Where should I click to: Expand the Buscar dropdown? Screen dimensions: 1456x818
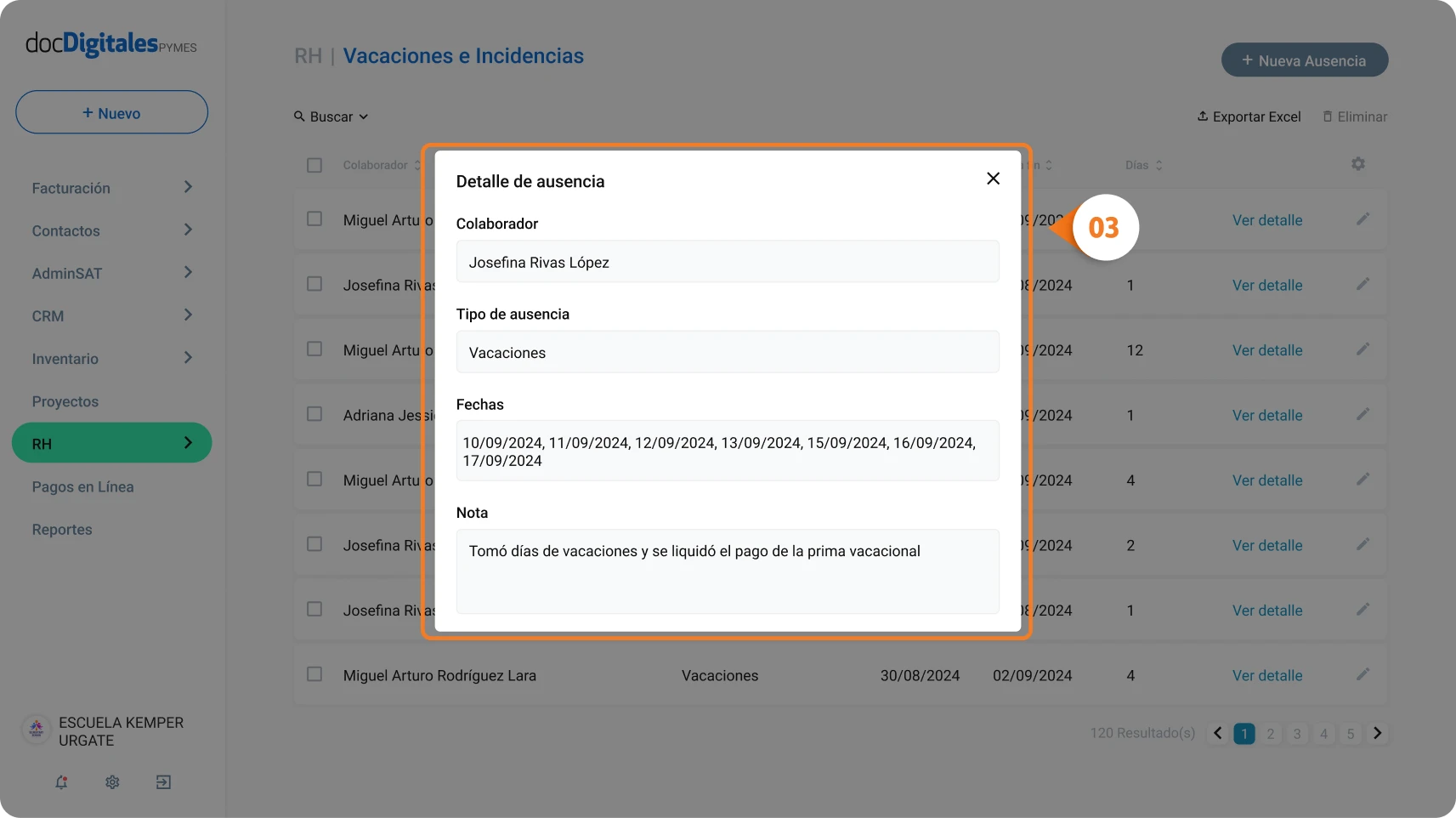(x=331, y=116)
